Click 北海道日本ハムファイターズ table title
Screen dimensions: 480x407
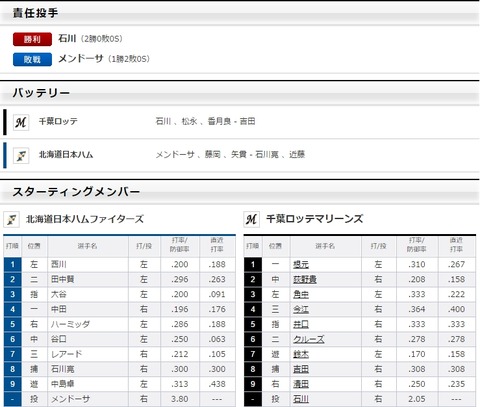(x=85, y=219)
